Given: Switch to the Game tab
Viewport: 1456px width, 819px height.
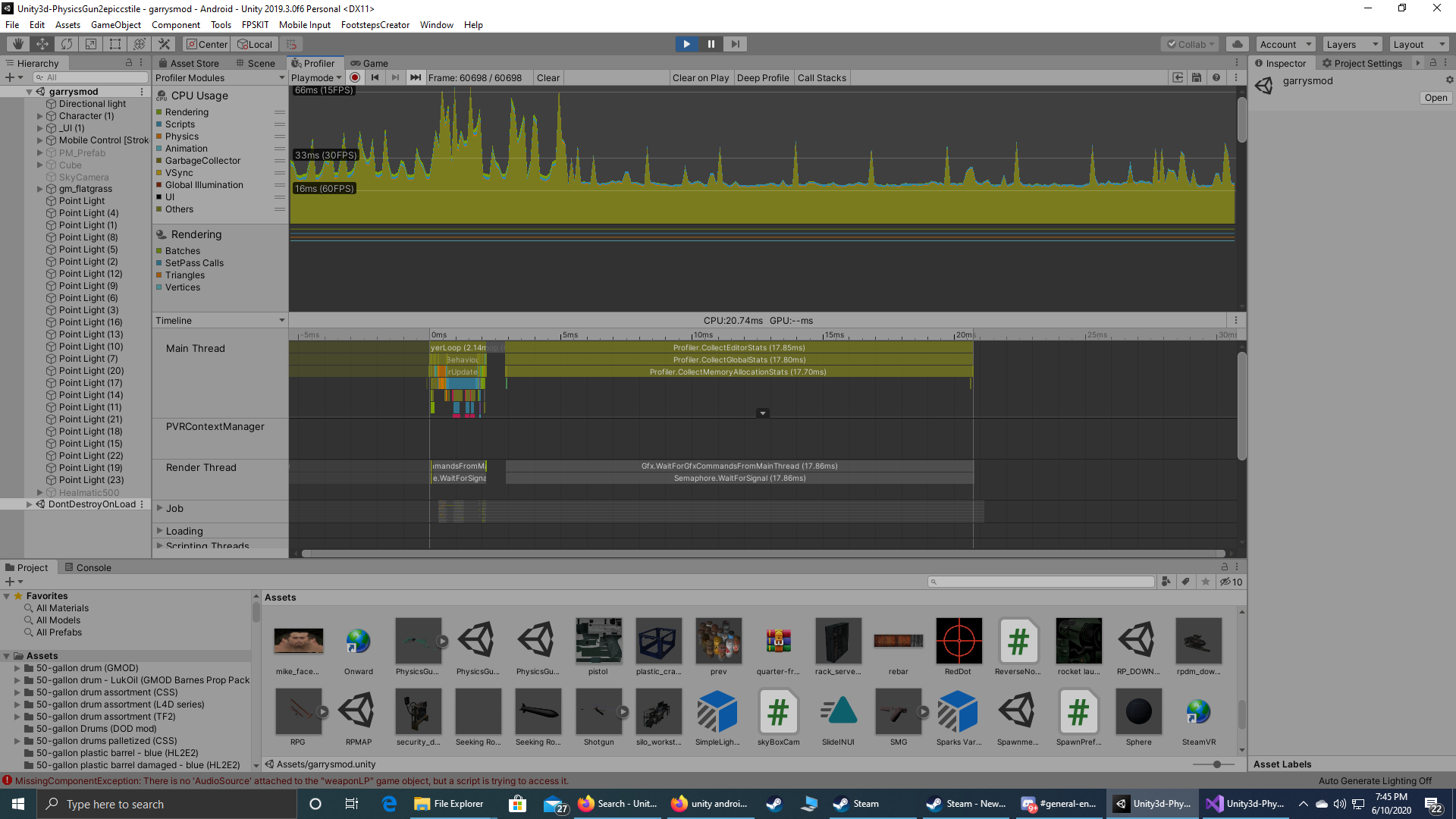Looking at the screenshot, I should (x=369, y=63).
